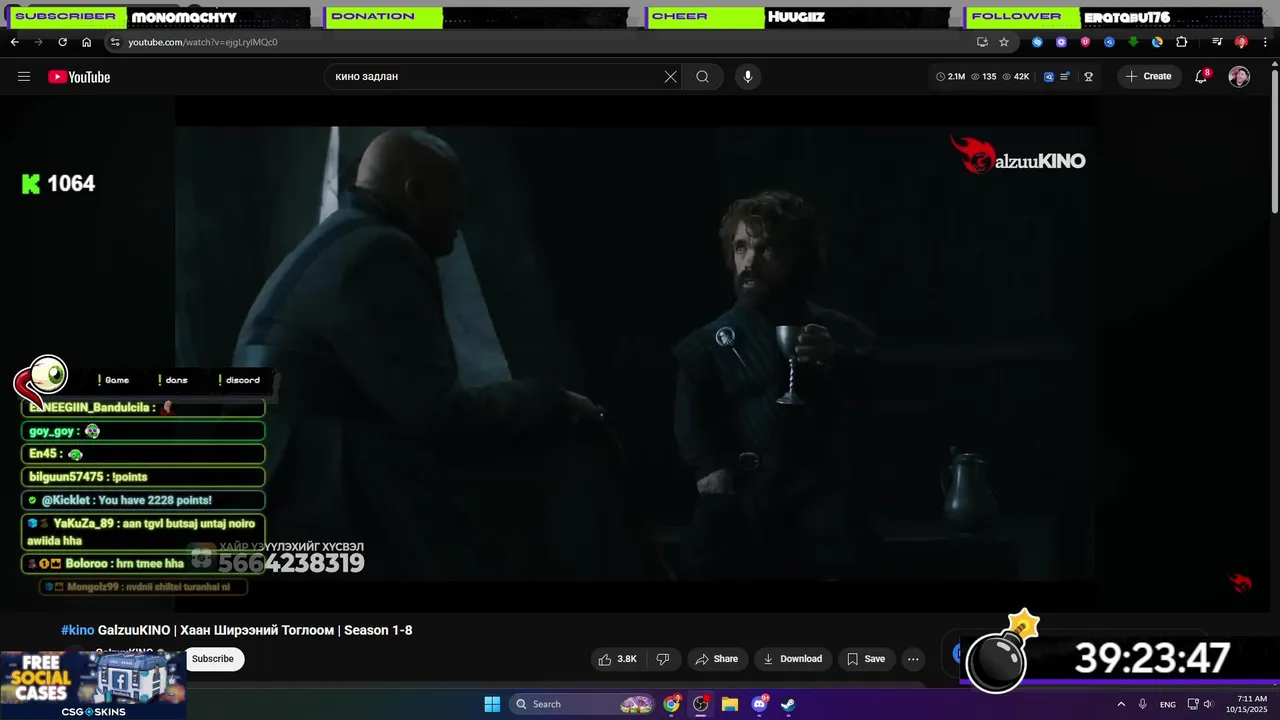The width and height of the screenshot is (1280, 720).
Task: Open the green download arrow extension
Action: coord(1133,42)
